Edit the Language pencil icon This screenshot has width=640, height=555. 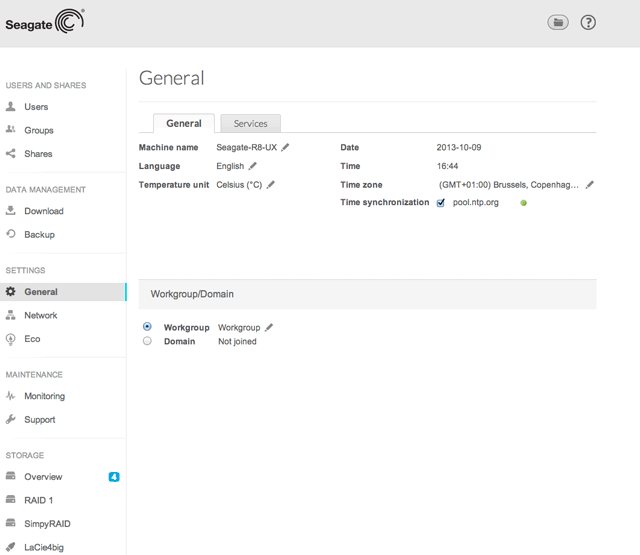(x=253, y=166)
